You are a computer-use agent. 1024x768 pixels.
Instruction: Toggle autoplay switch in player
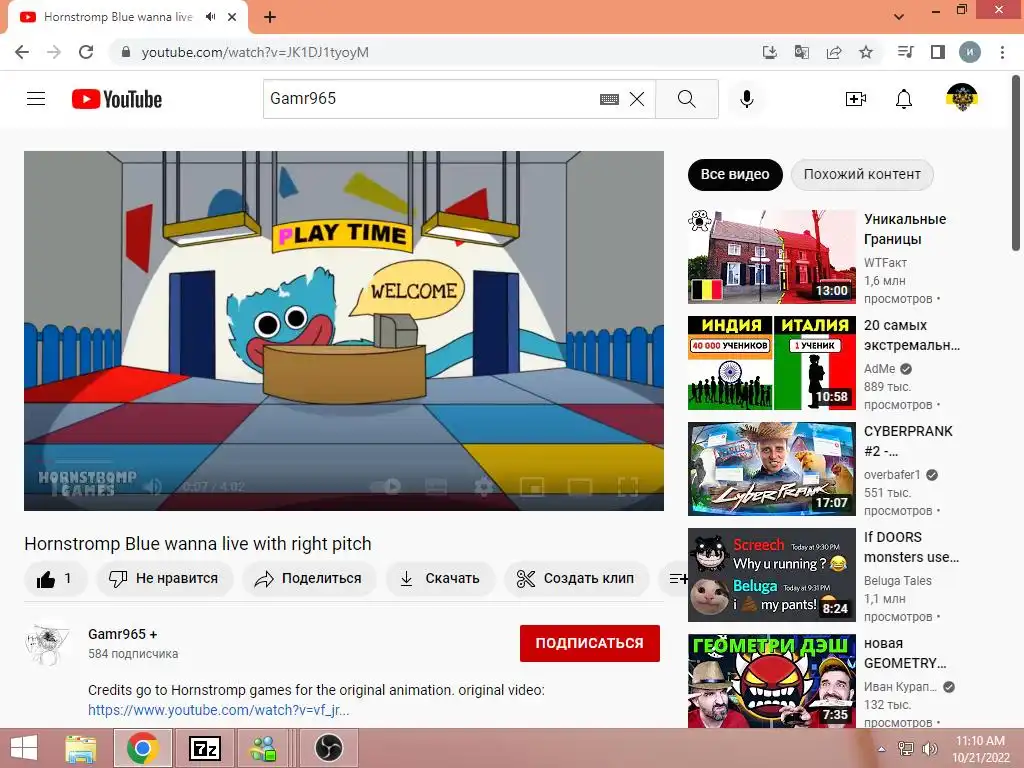(x=385, y=487)
